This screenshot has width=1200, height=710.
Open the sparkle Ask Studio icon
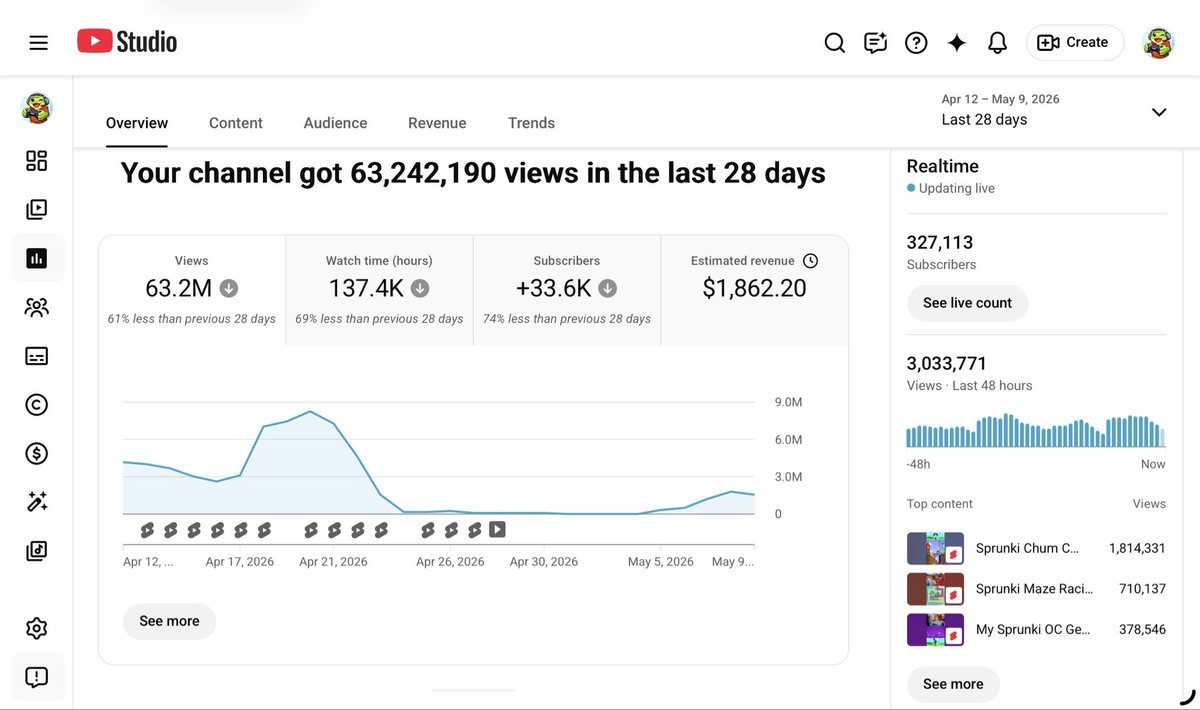coord(957,43)
